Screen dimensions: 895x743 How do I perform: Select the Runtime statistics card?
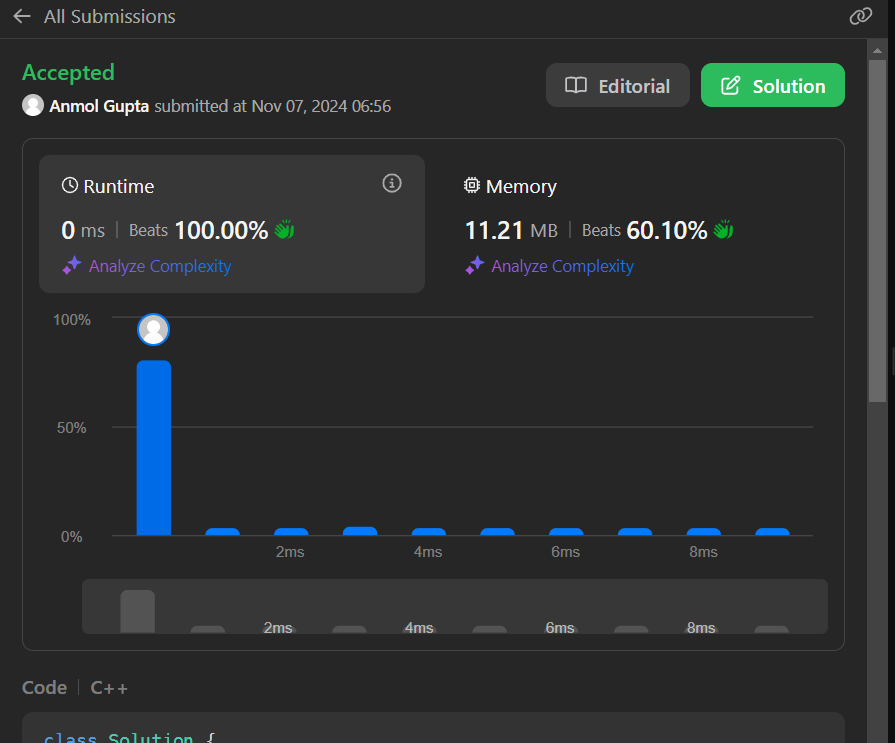tap(232, 224)
